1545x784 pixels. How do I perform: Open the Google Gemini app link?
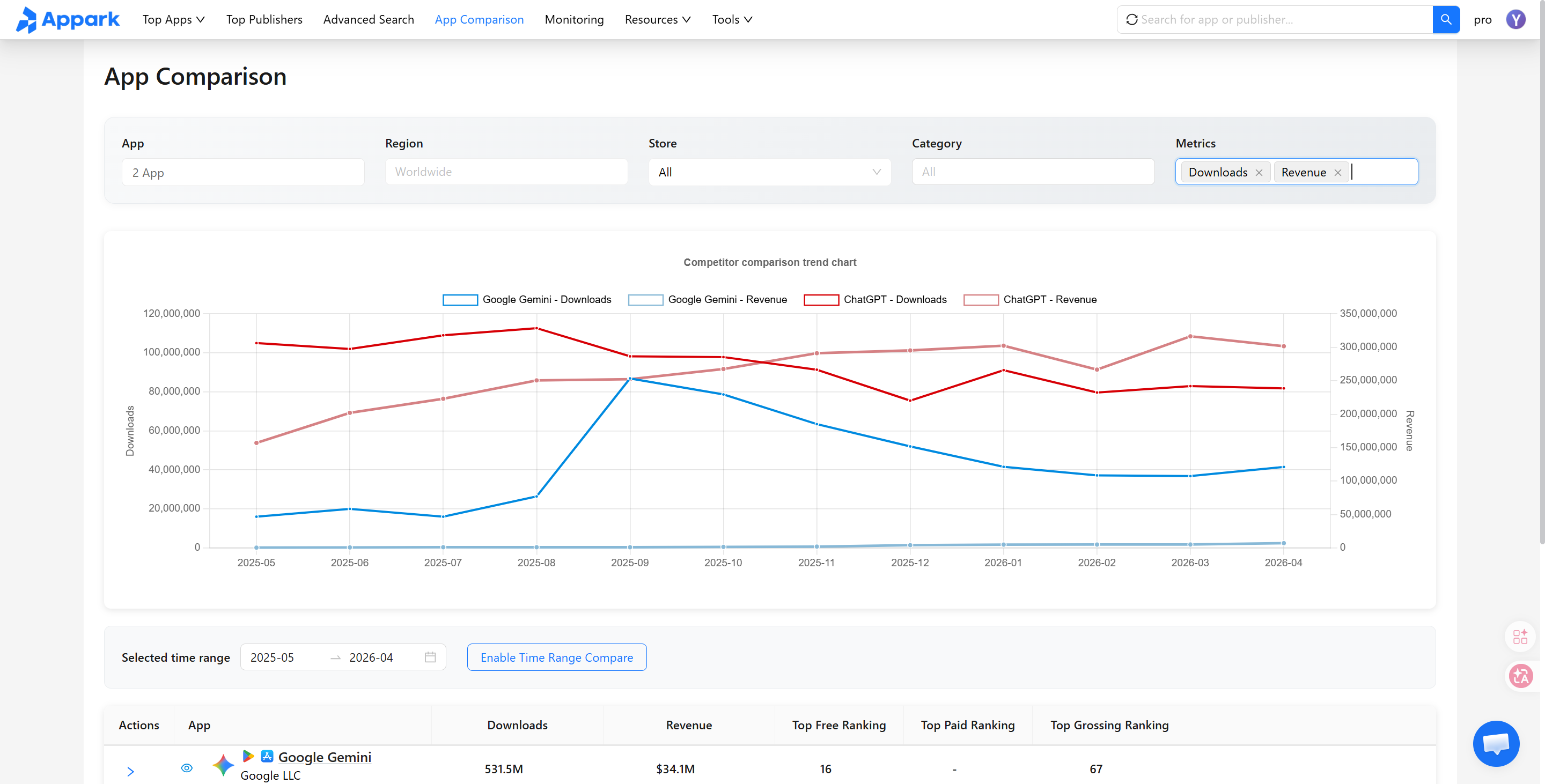[325, 757]
